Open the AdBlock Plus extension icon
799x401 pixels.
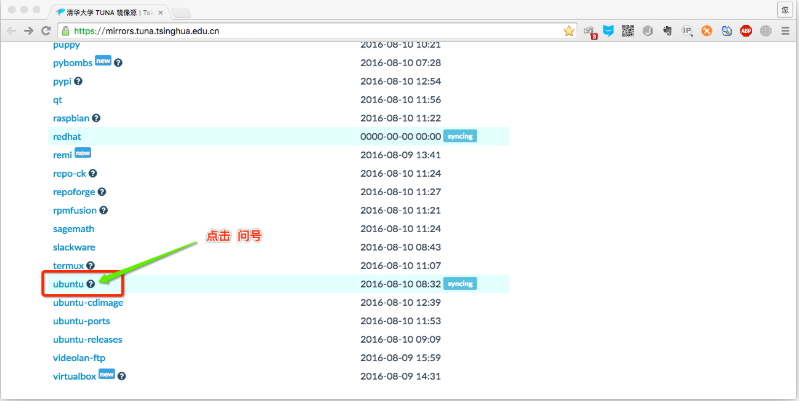coord(746,31)
